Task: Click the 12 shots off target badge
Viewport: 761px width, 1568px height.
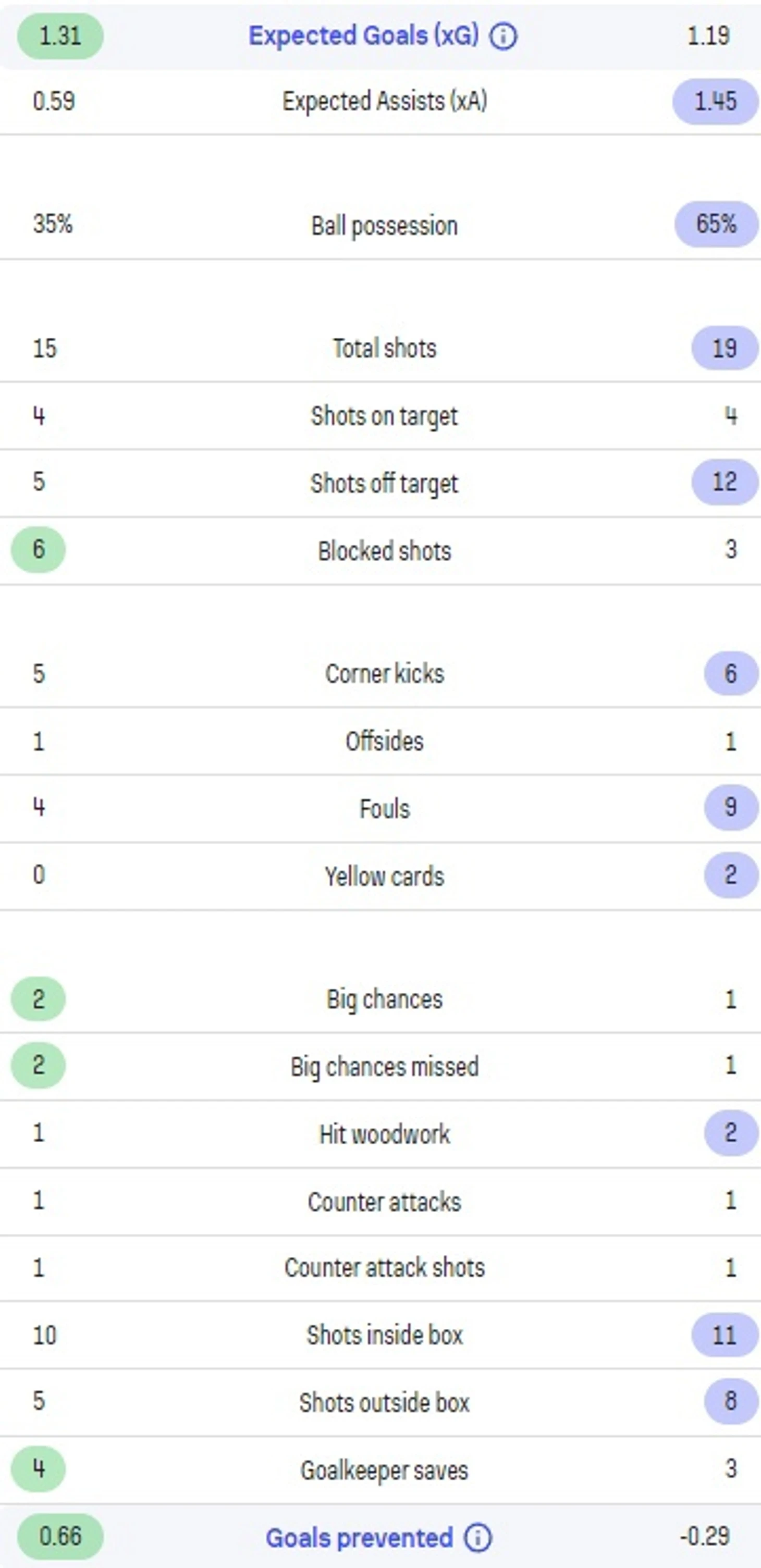Action: click(725, 482)
